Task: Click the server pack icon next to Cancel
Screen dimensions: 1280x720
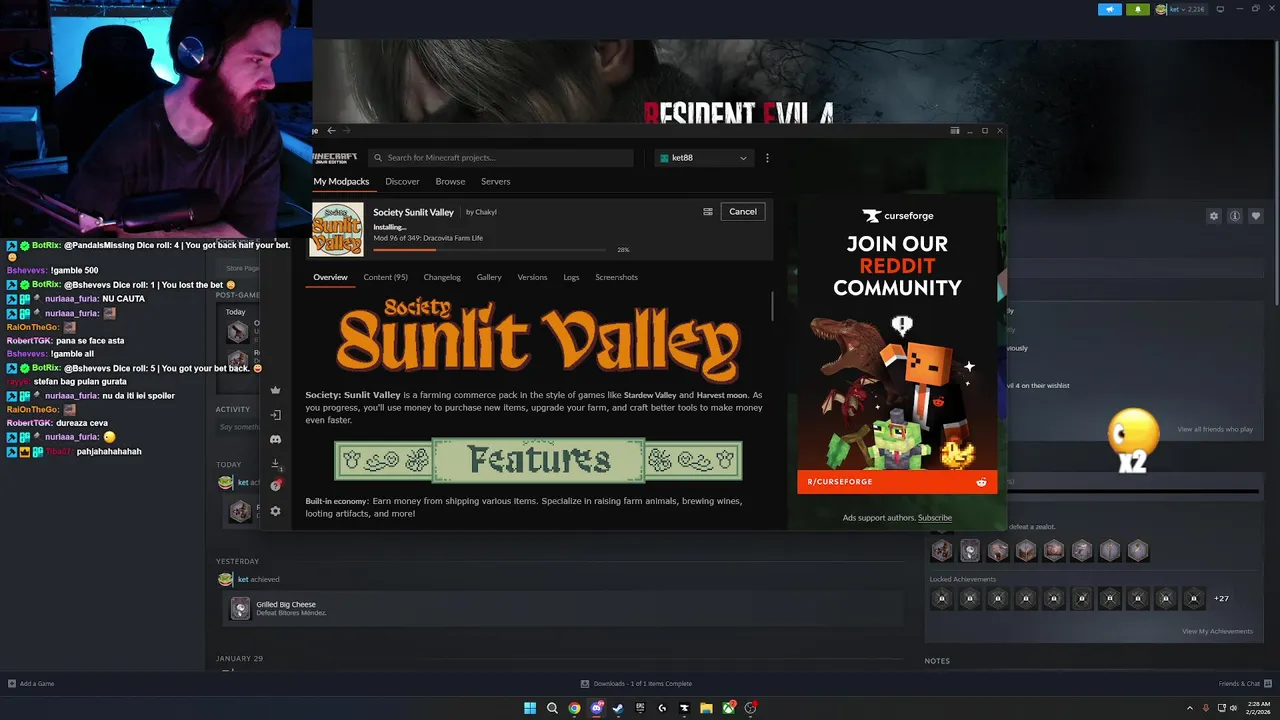Action: pyautogui.click(x=708, y=212)
